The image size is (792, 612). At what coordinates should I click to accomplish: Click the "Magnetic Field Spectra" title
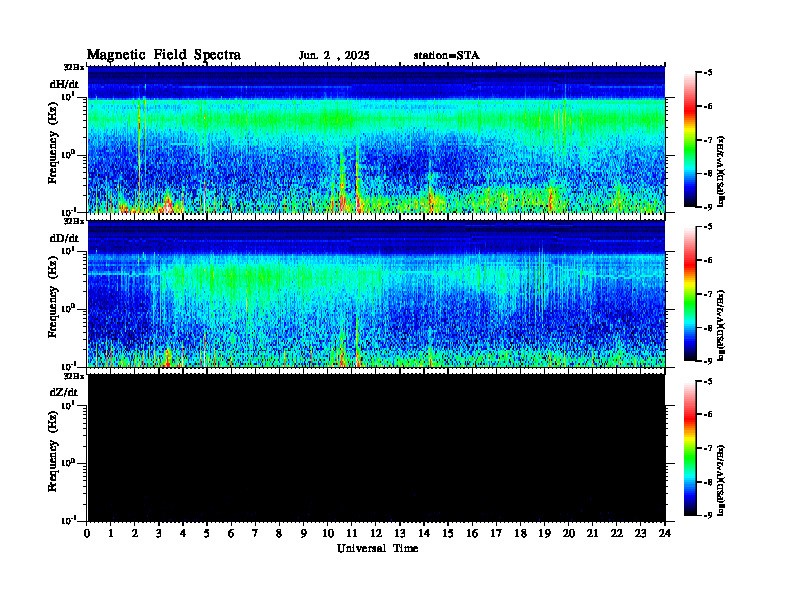click(164, 56)
